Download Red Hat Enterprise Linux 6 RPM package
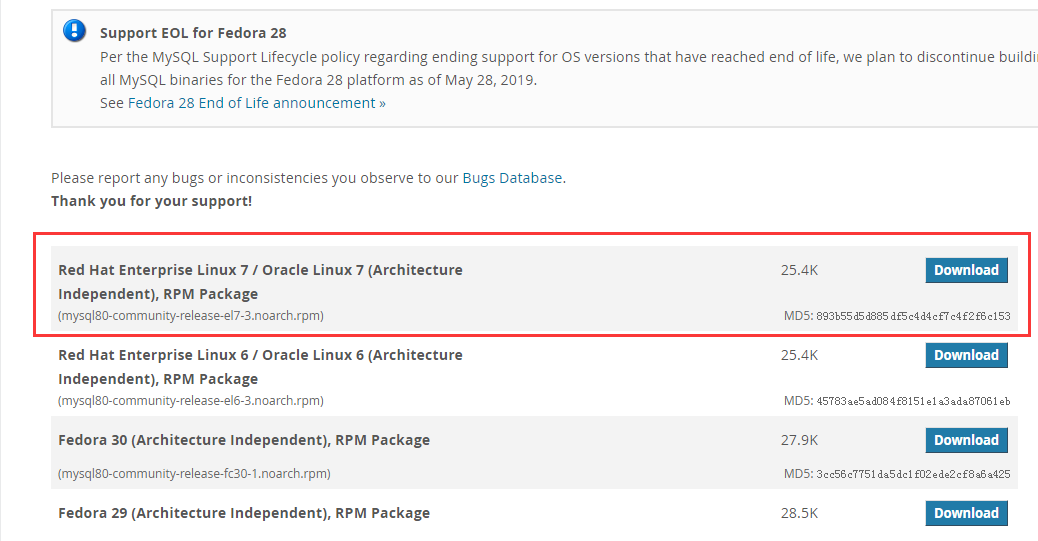The width and height of the screenshot is (1038, 541). click(966, 355)
